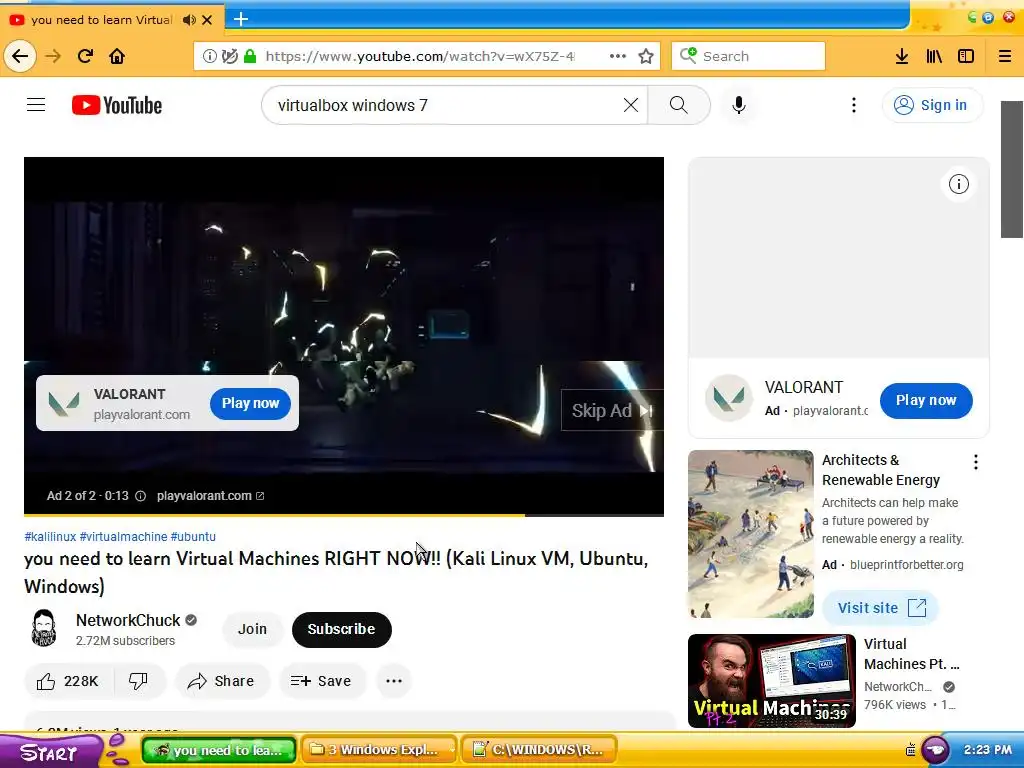This screenshot has height=768, width=1024.
Task: Click the ad info icon beside Ad 2 of 2
Action: 140,496
